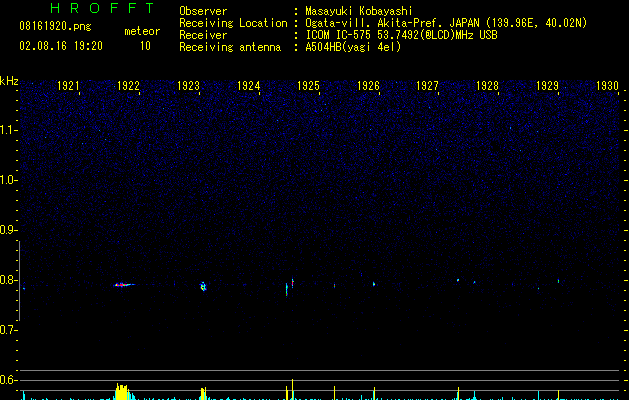
Task: Click the 1929 time axis marker
Action: click(548, 85)
